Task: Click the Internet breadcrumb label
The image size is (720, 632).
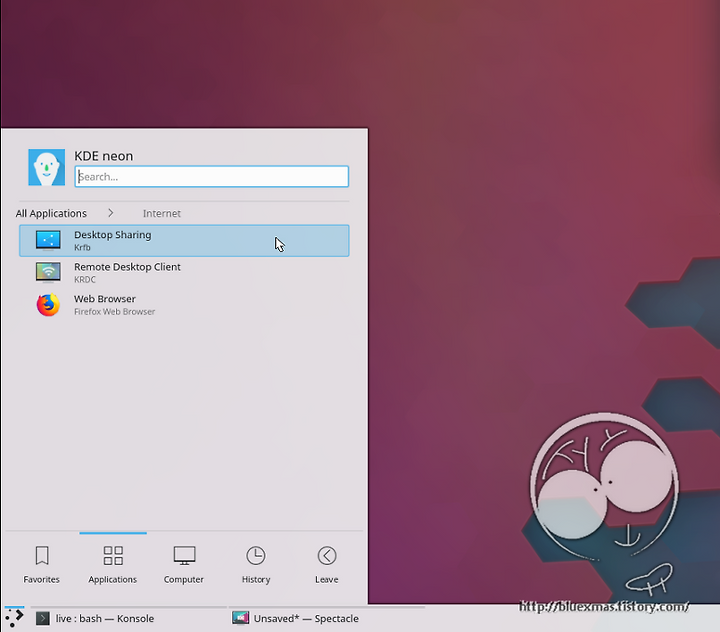Action: [162, 214]
